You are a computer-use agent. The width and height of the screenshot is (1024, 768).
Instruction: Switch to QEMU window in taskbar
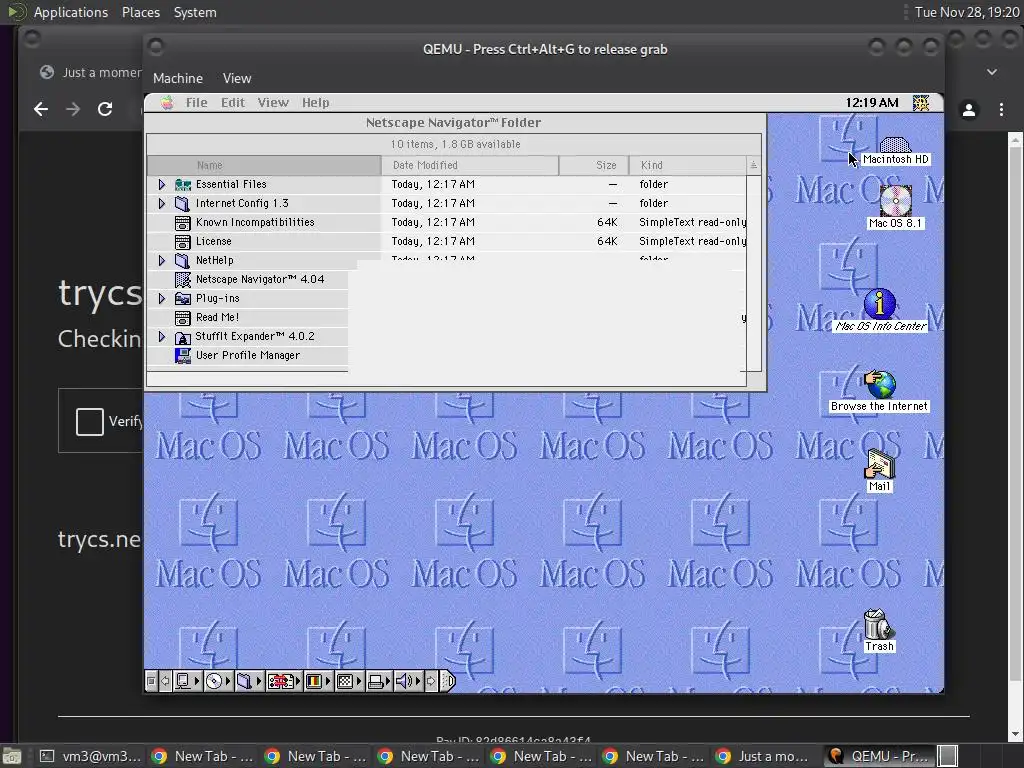click(880, 756)
